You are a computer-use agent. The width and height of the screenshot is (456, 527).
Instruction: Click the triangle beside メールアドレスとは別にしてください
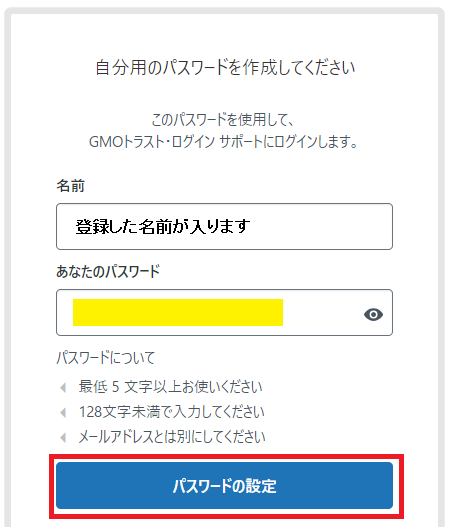(x=63, y=438)
